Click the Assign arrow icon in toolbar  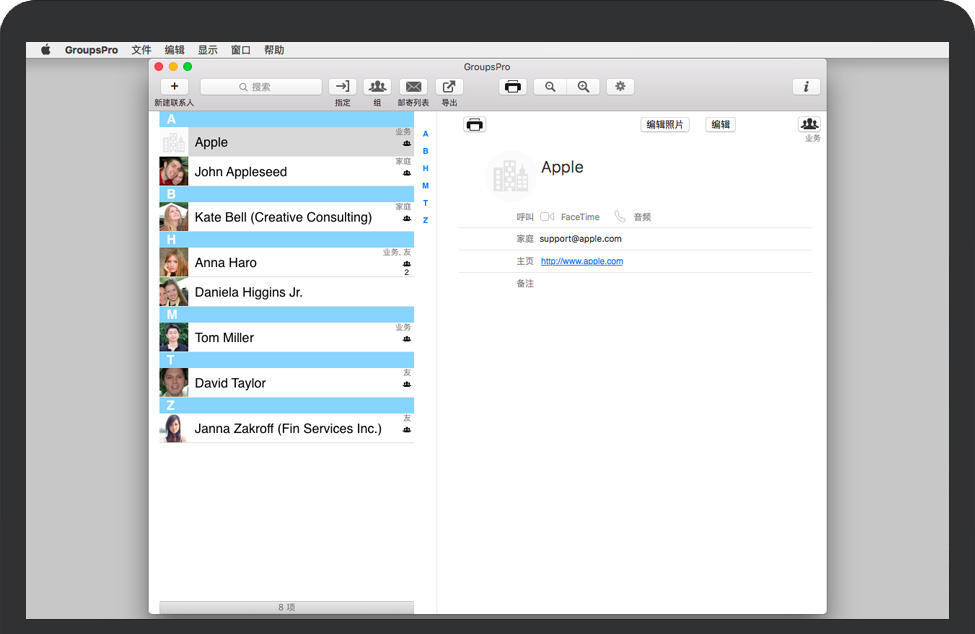342,87
